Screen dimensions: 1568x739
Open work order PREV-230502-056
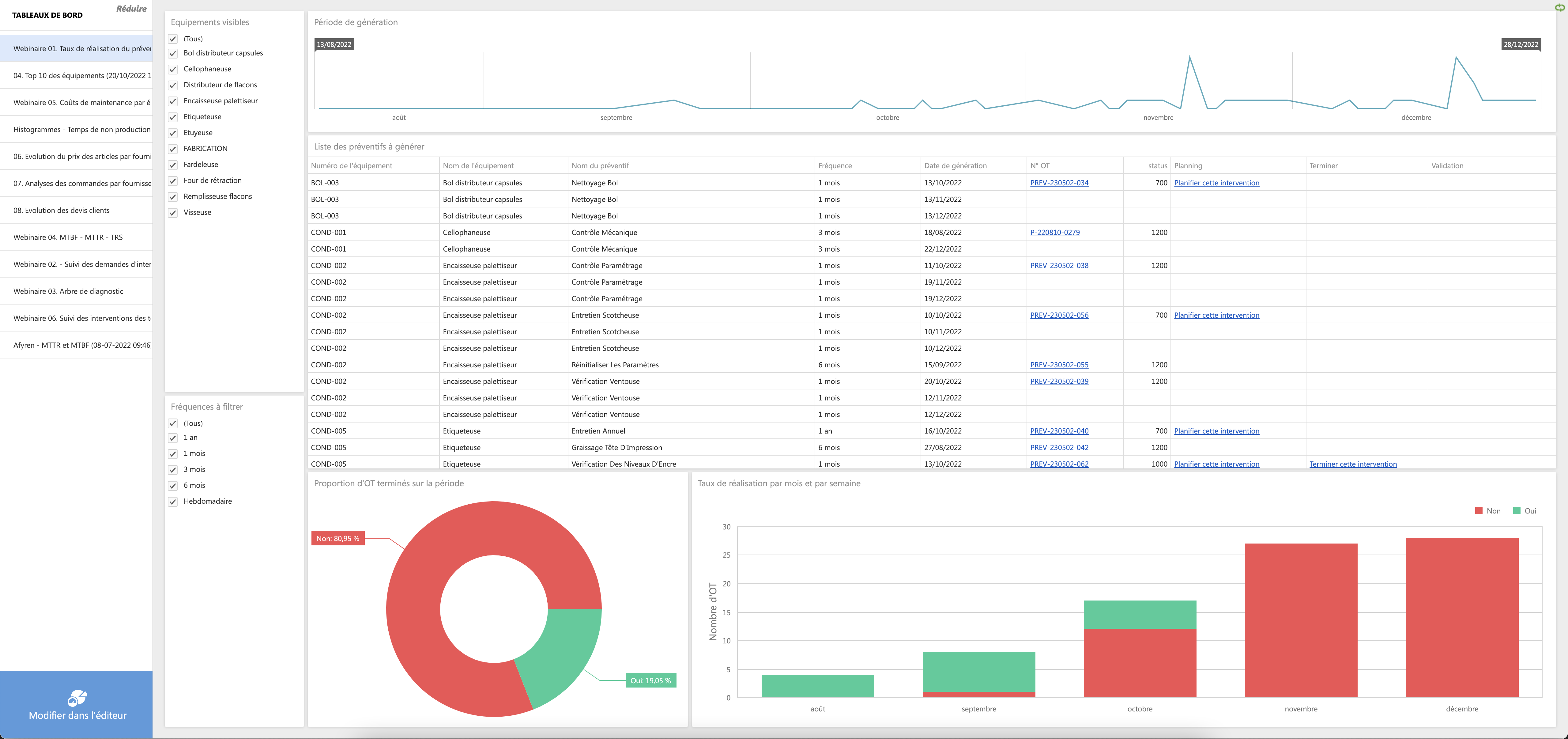pyautogui.click(x=1059, y=315)
